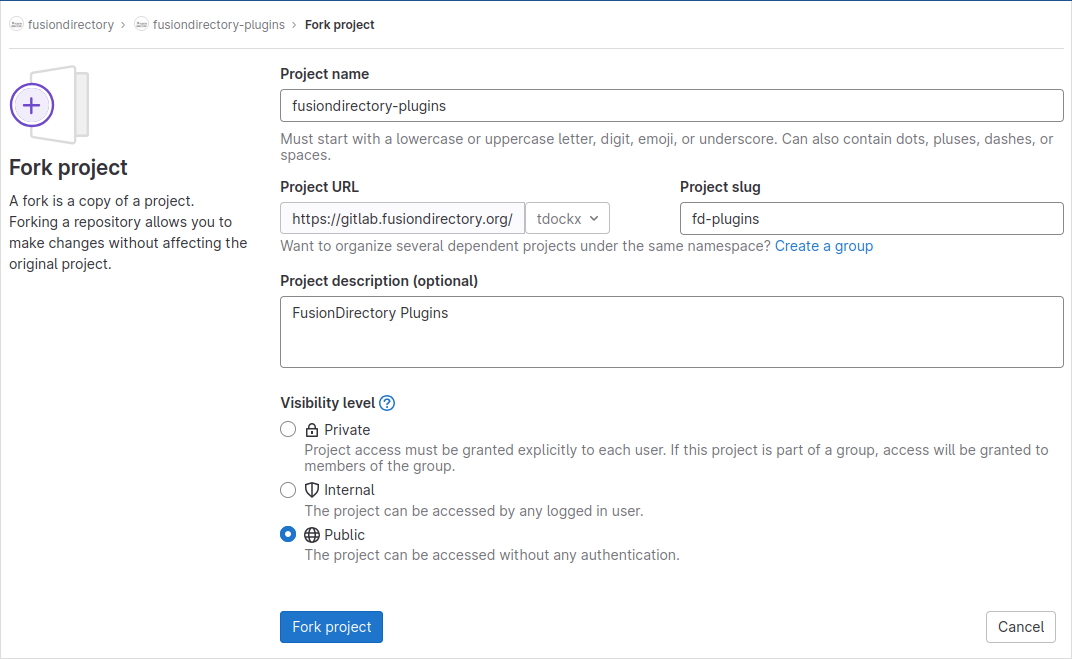Click the Project URL label
Screen dimensions: 1072x659
click(319, 187)
